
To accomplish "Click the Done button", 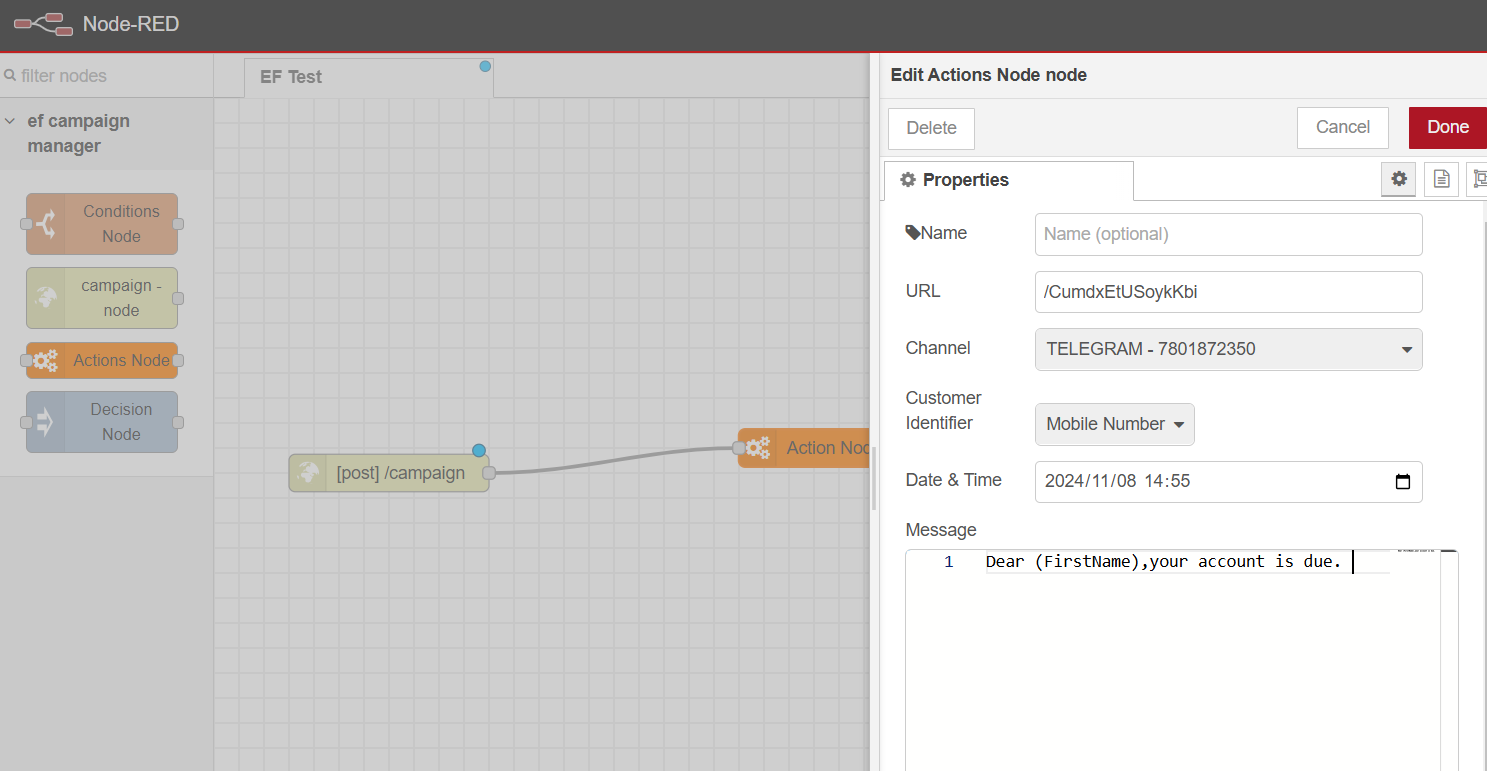I will pyautogui.click(x=1447, y=127).
